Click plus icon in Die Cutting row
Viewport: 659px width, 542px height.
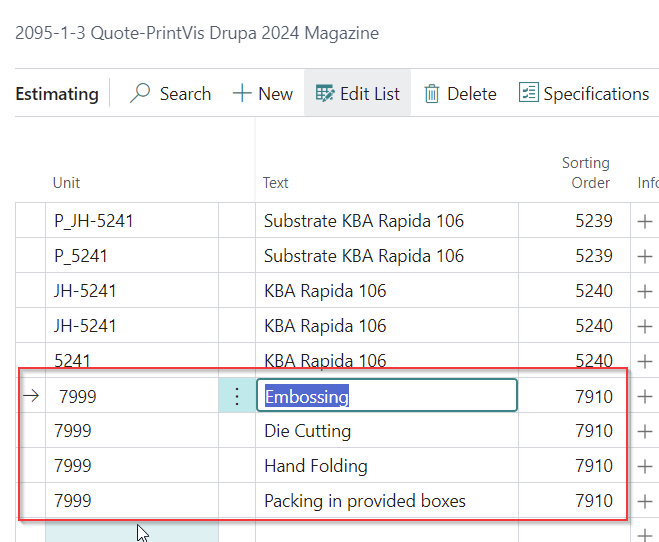point(645,431)
